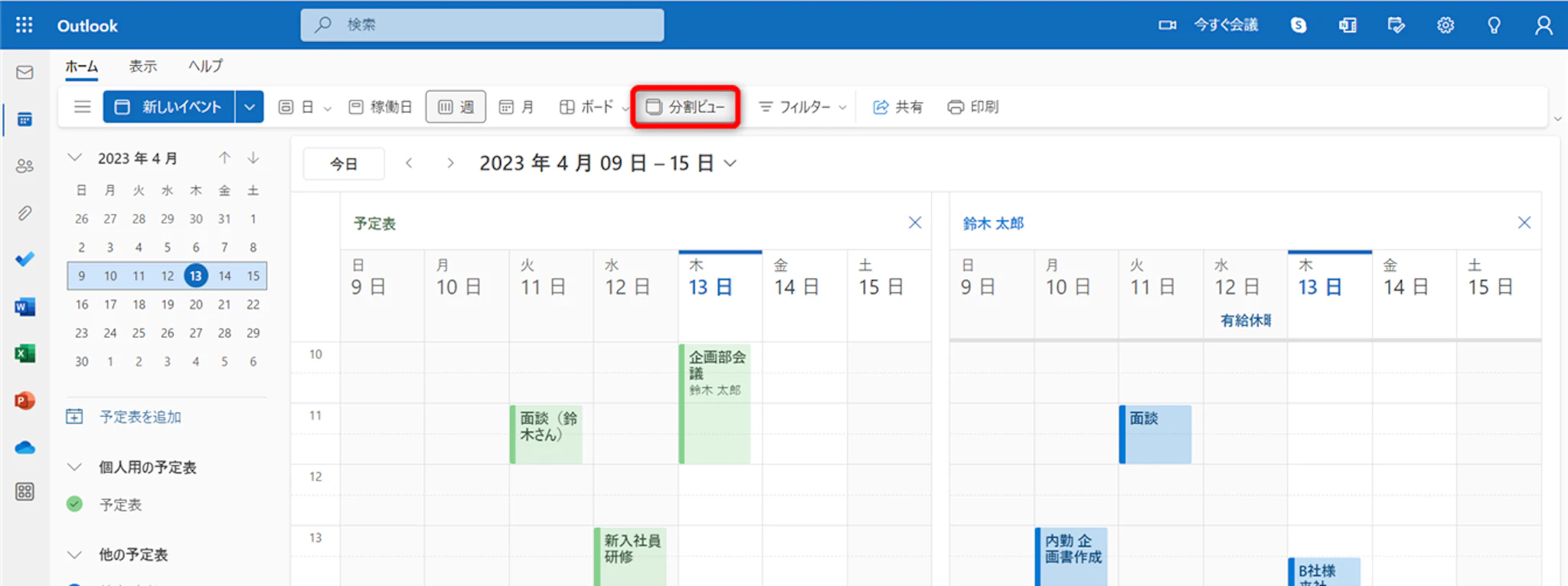The image size is (1568, 586).
Task: Toggle 分割ビュー split view
Action: tap(685, 107)
